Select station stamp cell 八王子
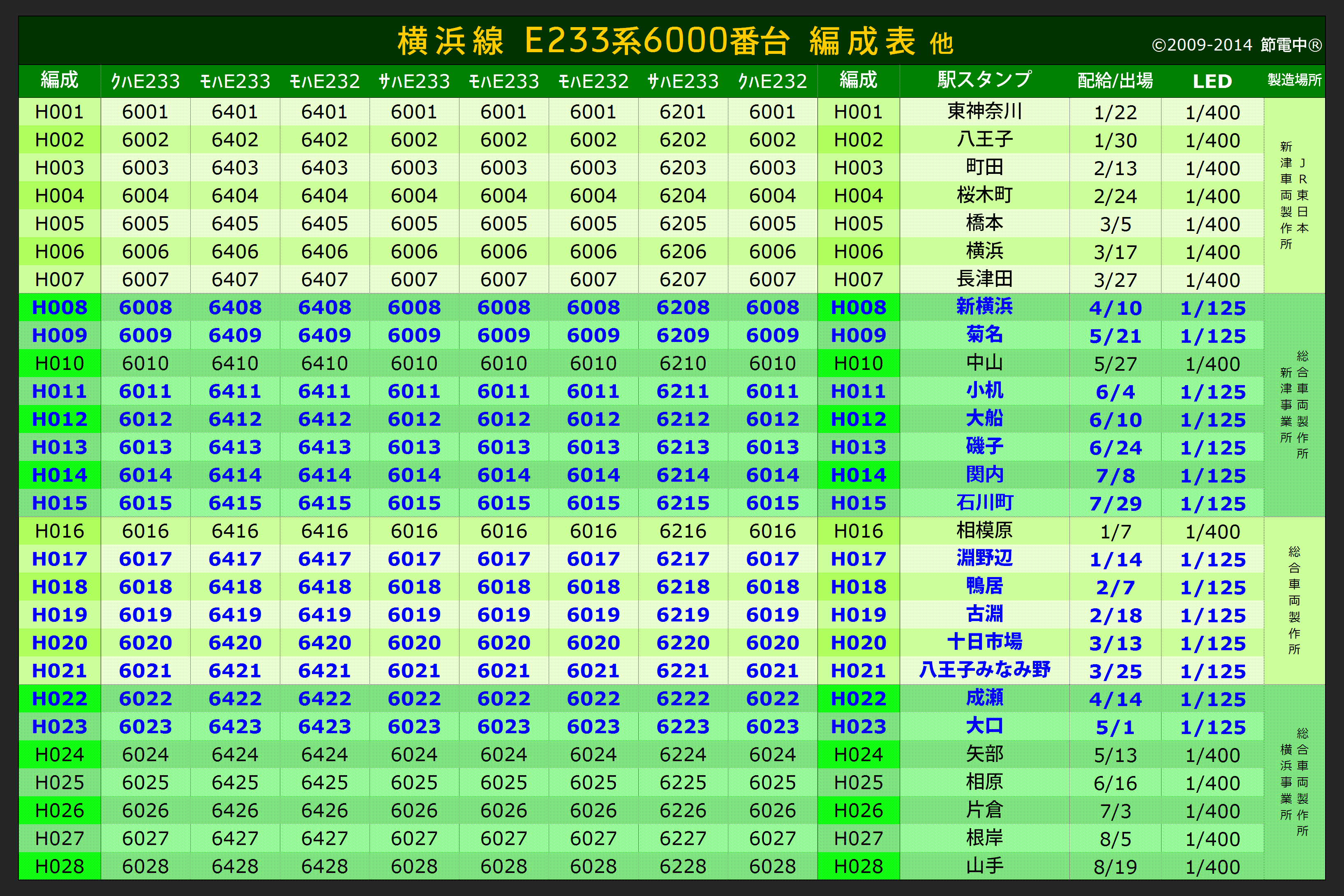 point(984,139)
